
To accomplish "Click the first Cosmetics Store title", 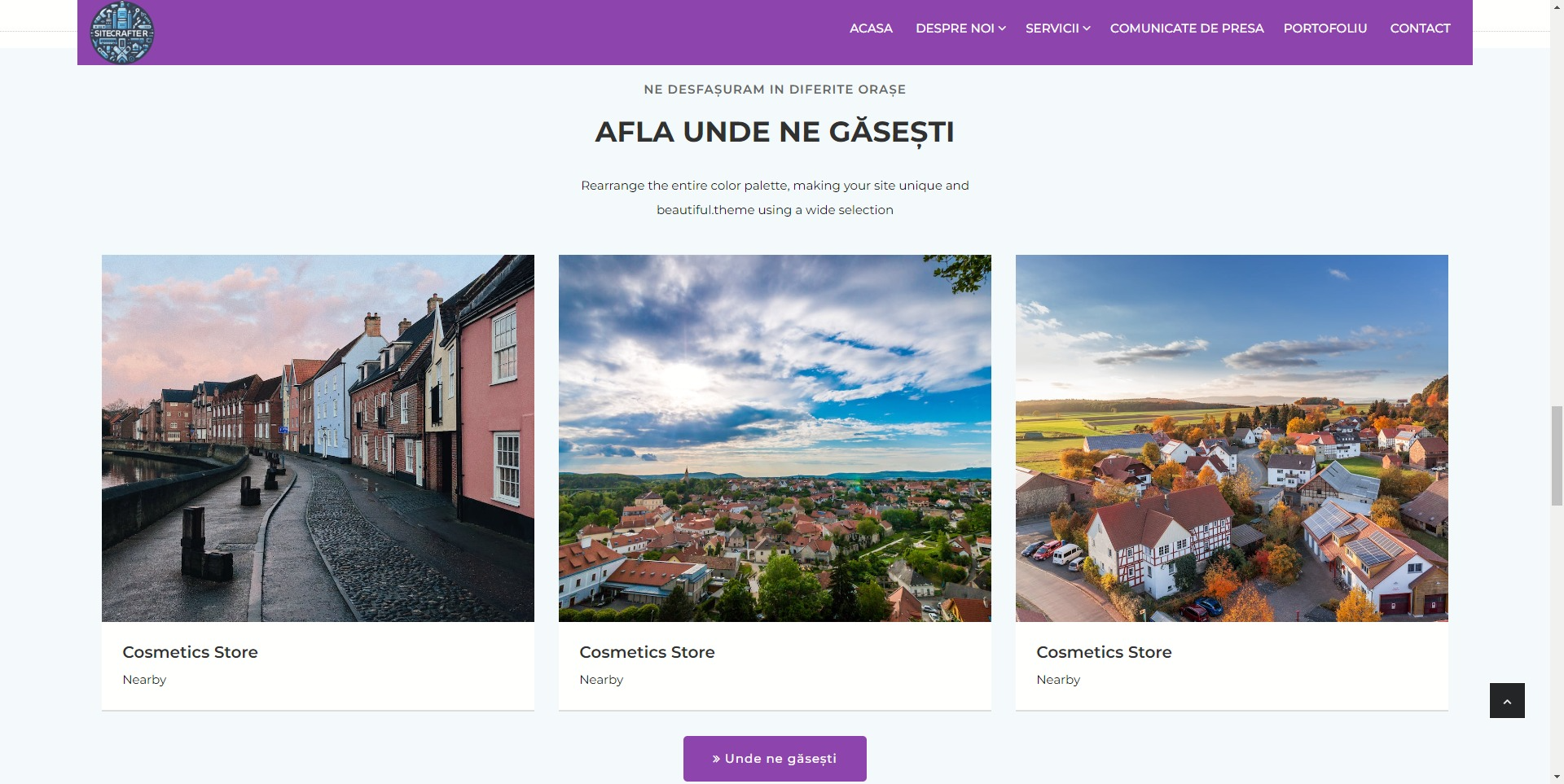I will click(x=190, y=652).
